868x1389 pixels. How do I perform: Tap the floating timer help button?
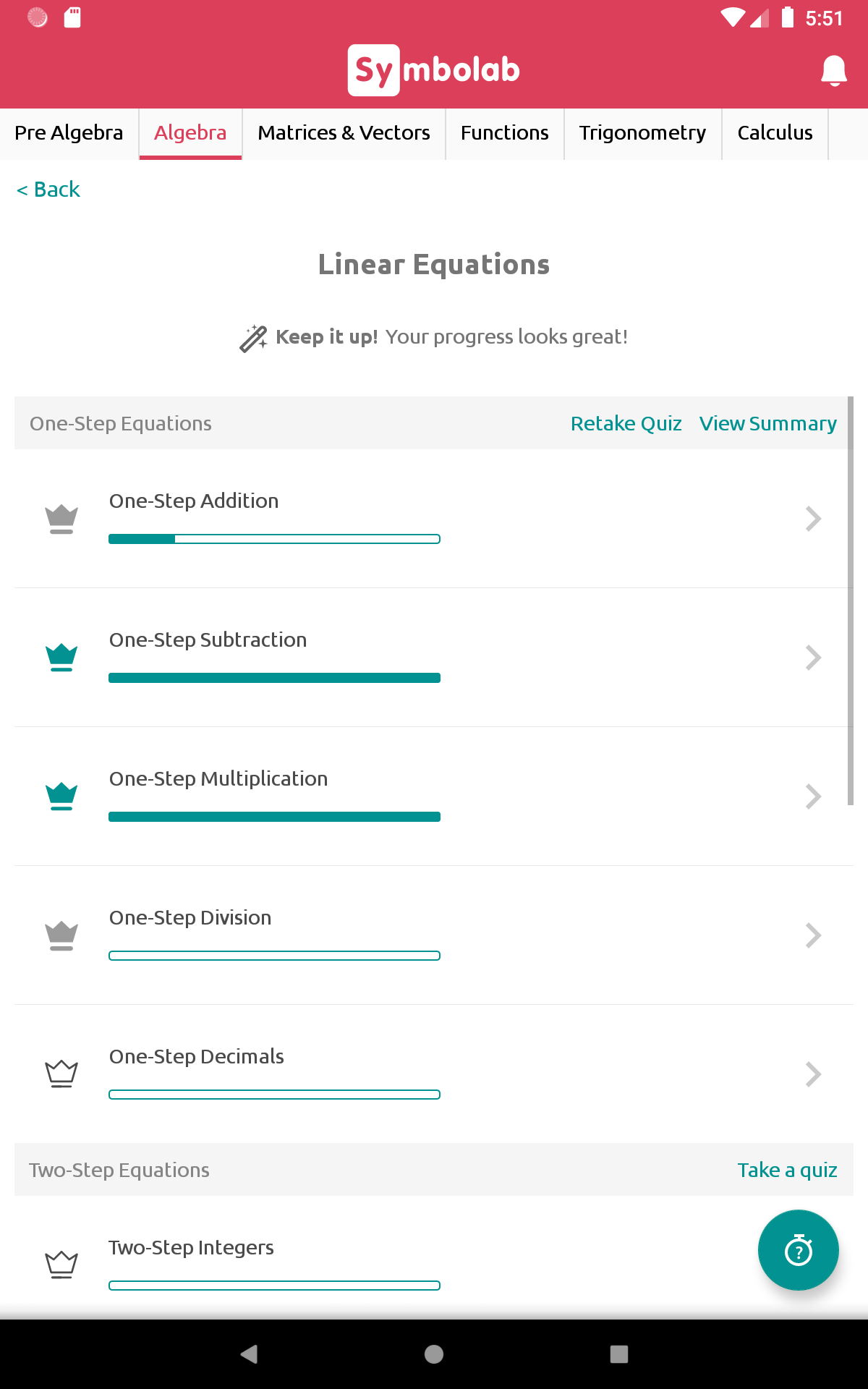coord(799,1250)
